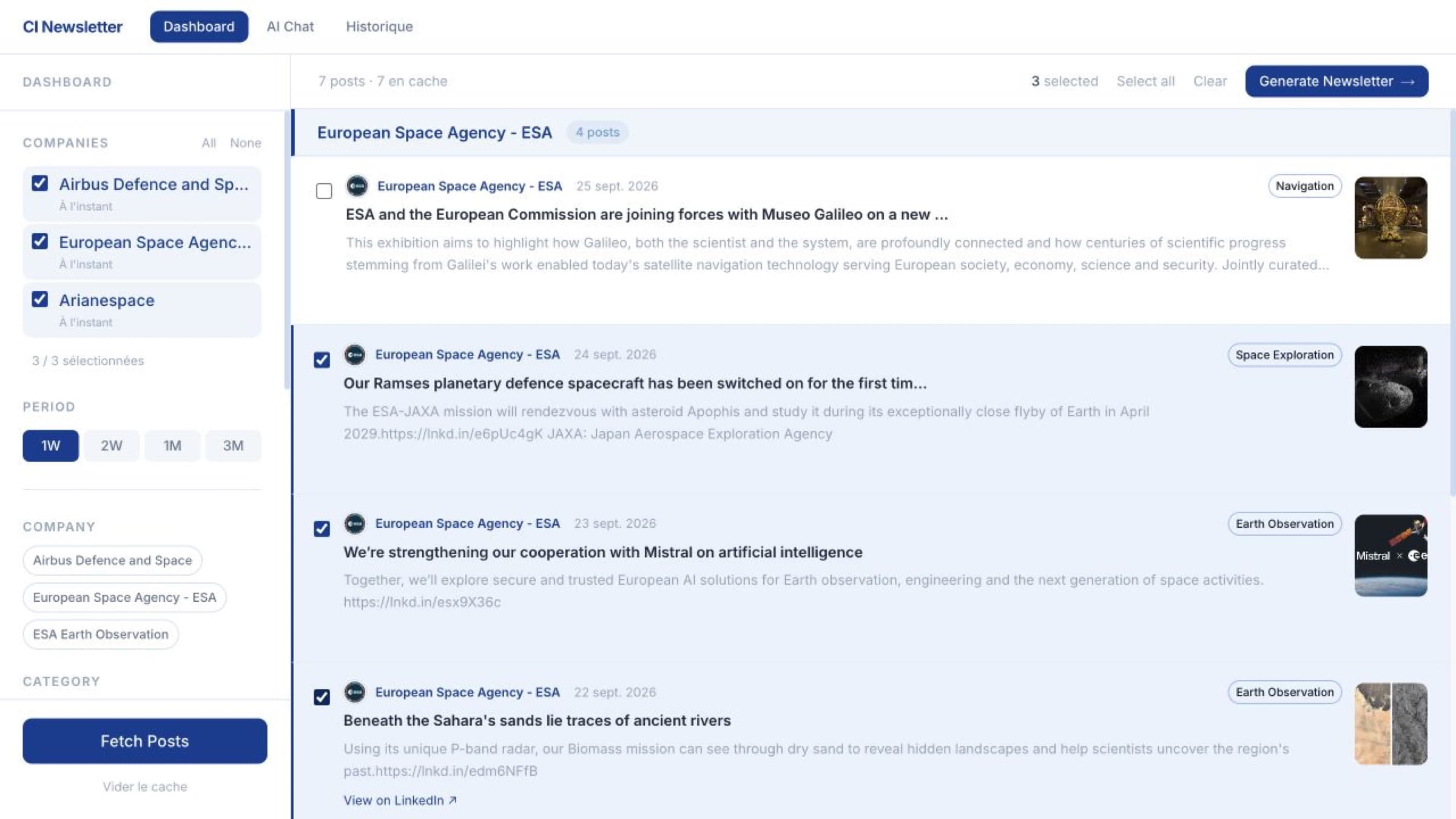
Task: Uncheck the Airbus Defence and Space company
Action: [x=40, y=183]
